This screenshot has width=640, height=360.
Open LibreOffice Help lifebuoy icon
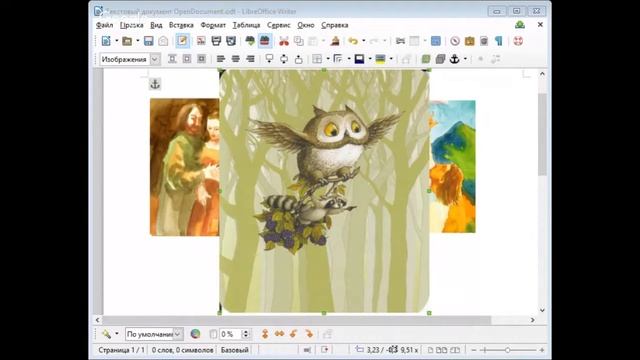(518, 41)
